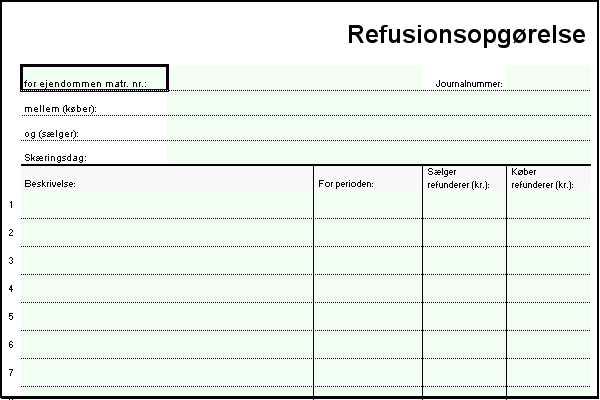The width and height of the screenshot is (600, 400).
Task: Click the Beskrivelse cell in row 1
Action: [x=167, y=205]
